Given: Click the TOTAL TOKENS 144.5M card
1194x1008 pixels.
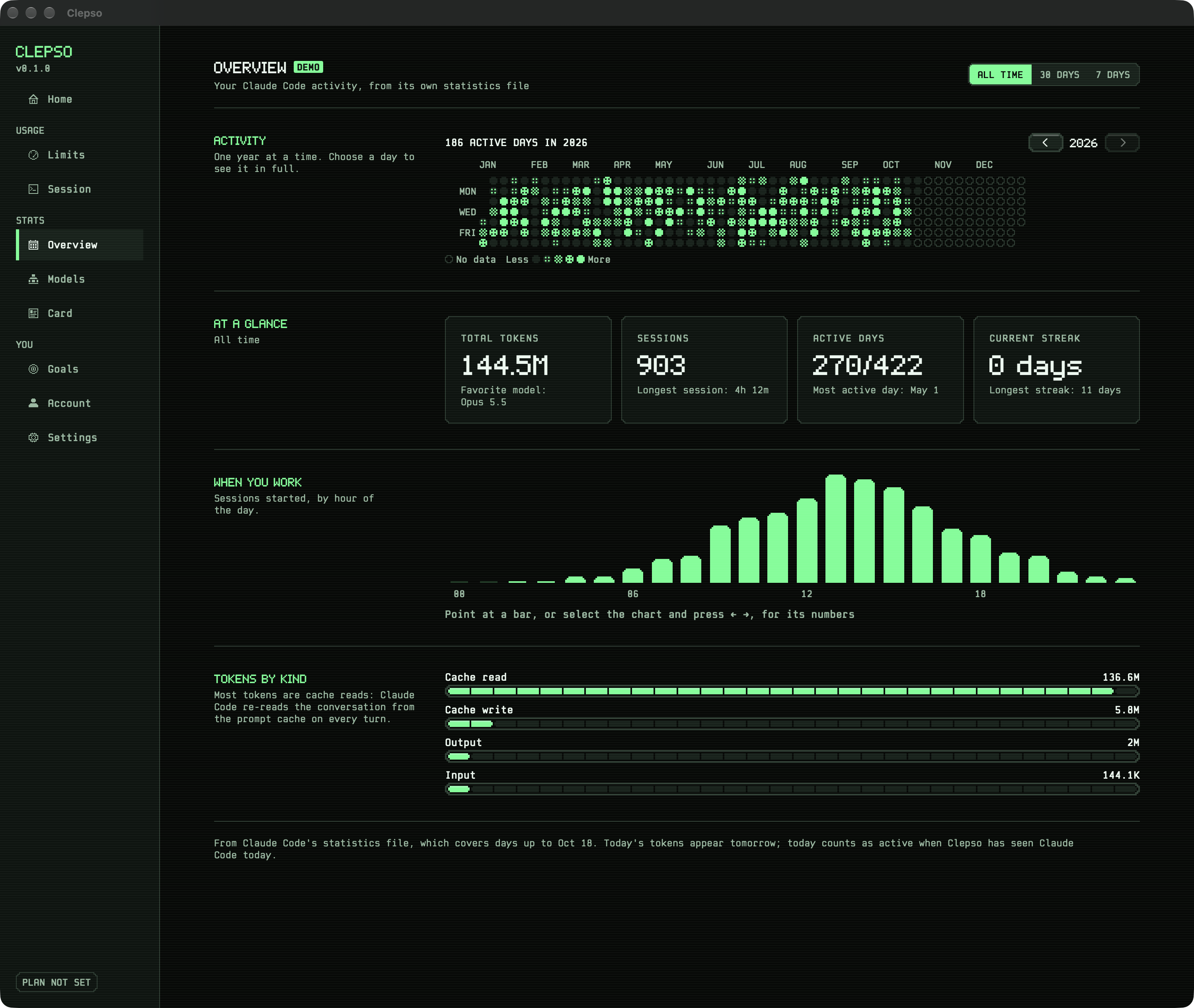Looking at the screenshot, I should (529, 370).
